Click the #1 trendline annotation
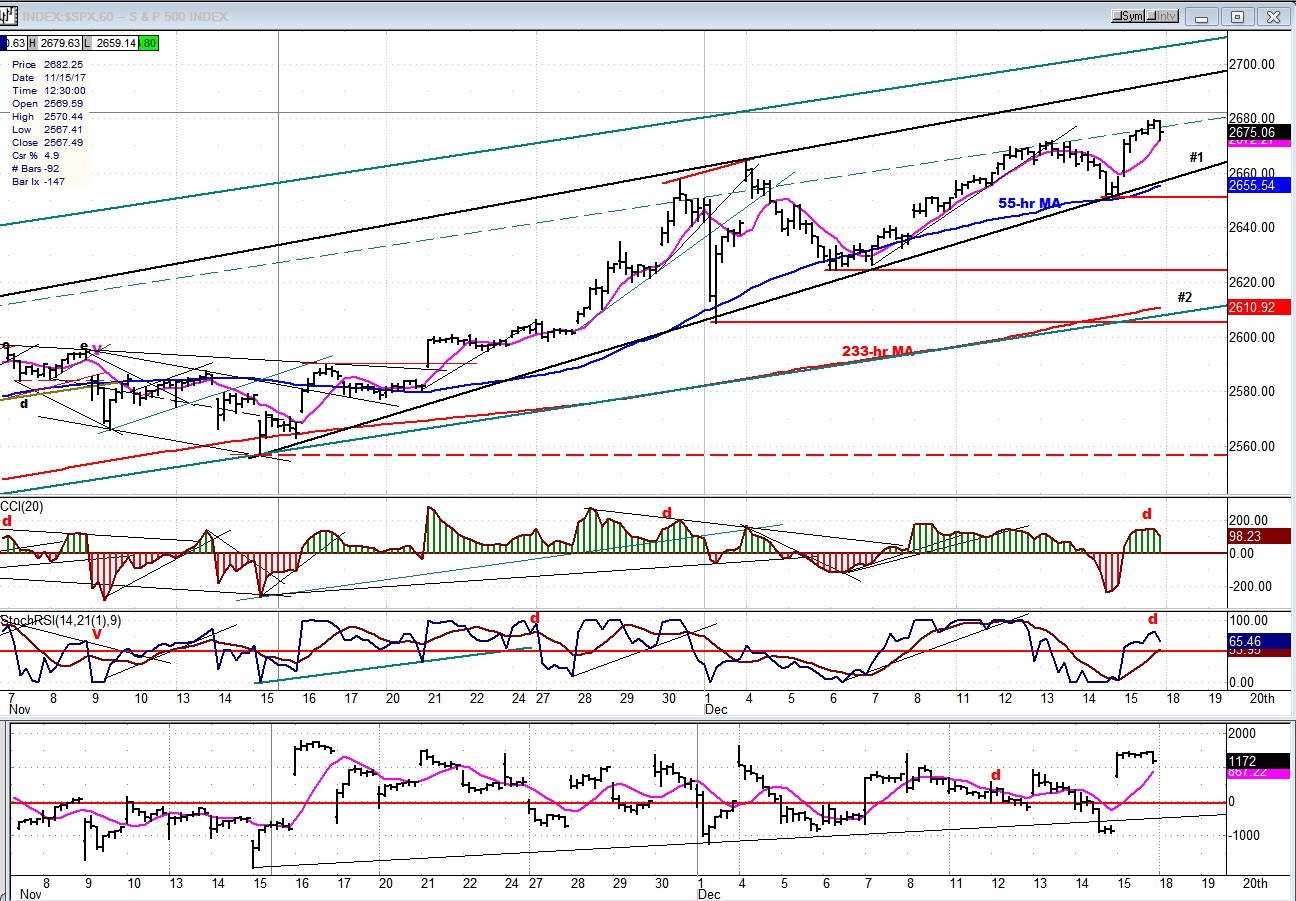1296x901 pixels. click(1196, 157)
